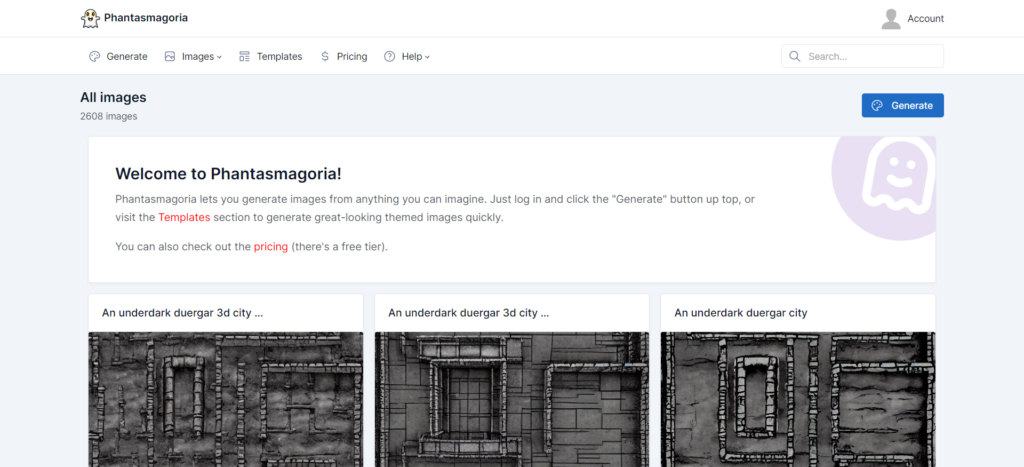Open the middle duergar 3d city image
Screen dimensions: 1024x467
(511, 400)
